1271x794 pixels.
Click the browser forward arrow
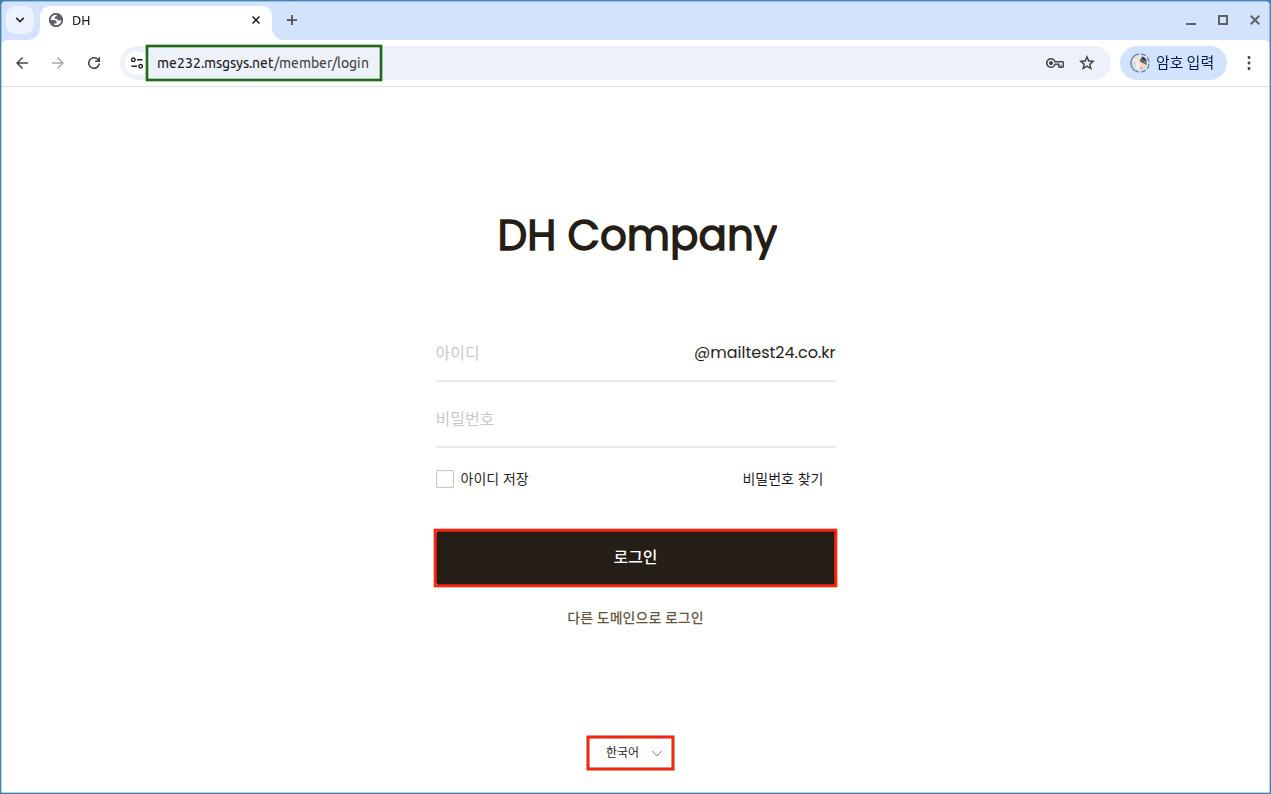click(x=58, y=63)
